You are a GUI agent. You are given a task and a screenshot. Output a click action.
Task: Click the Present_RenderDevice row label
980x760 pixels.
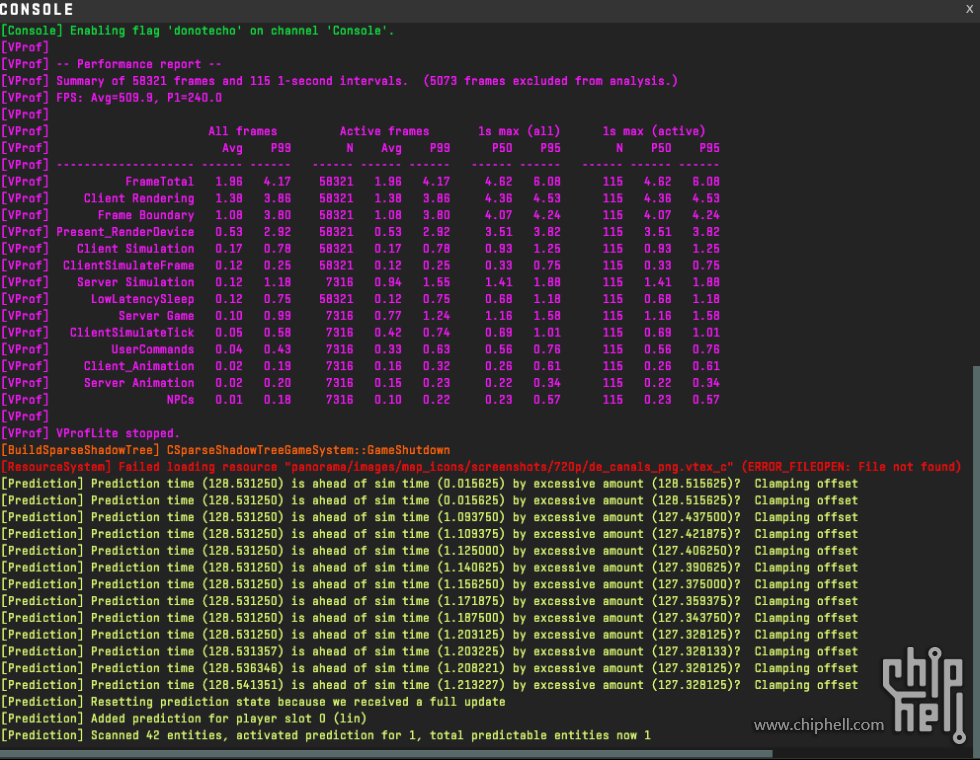pyautogui.click(x=125, y=232)
